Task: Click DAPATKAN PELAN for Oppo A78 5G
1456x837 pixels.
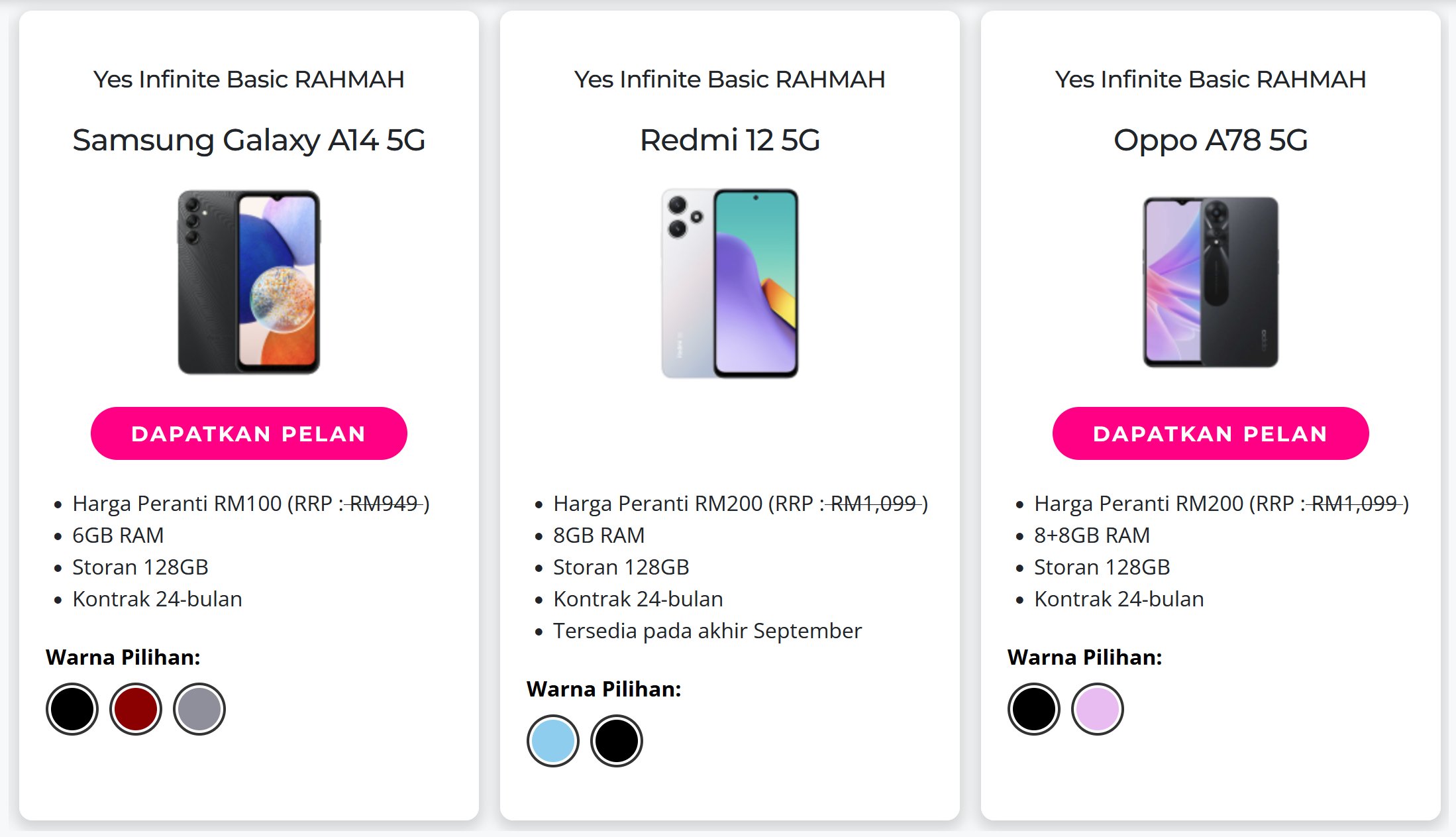Action: pos(1210,433)
